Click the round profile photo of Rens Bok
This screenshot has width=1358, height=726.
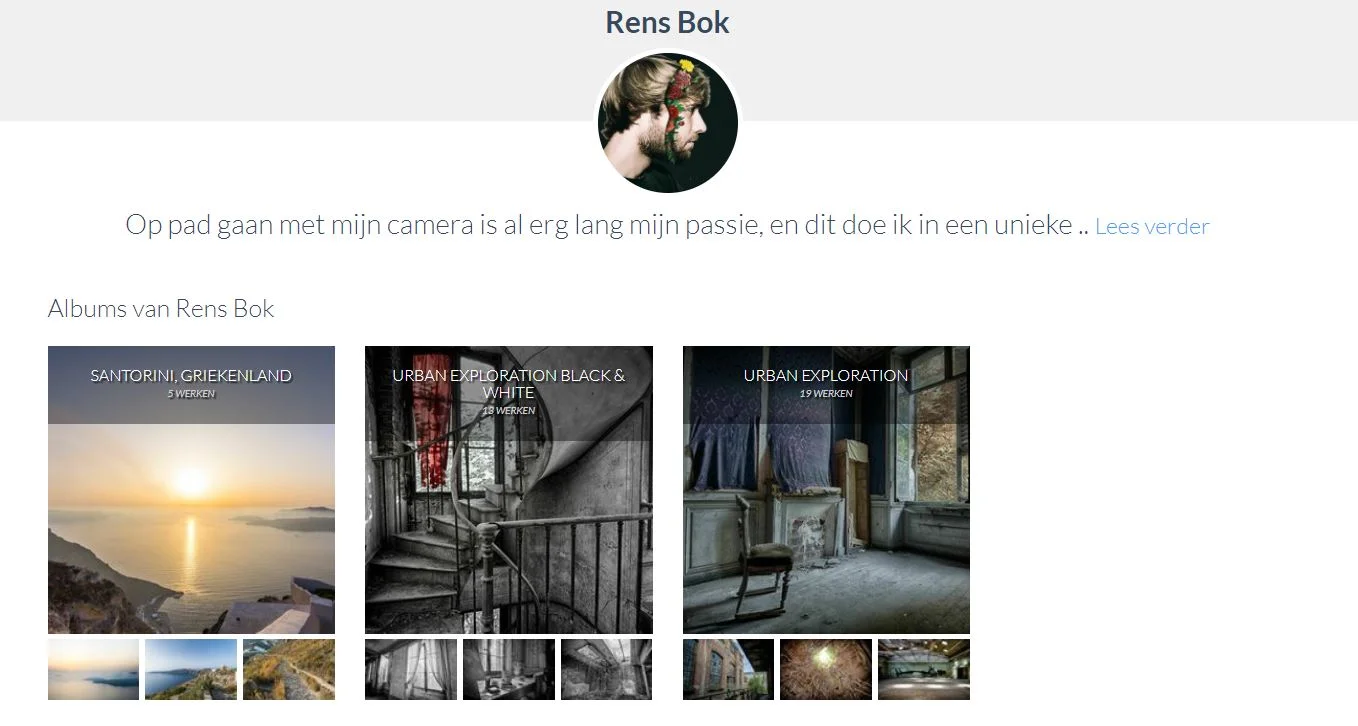pyautogui.click(x=668, y=123)
